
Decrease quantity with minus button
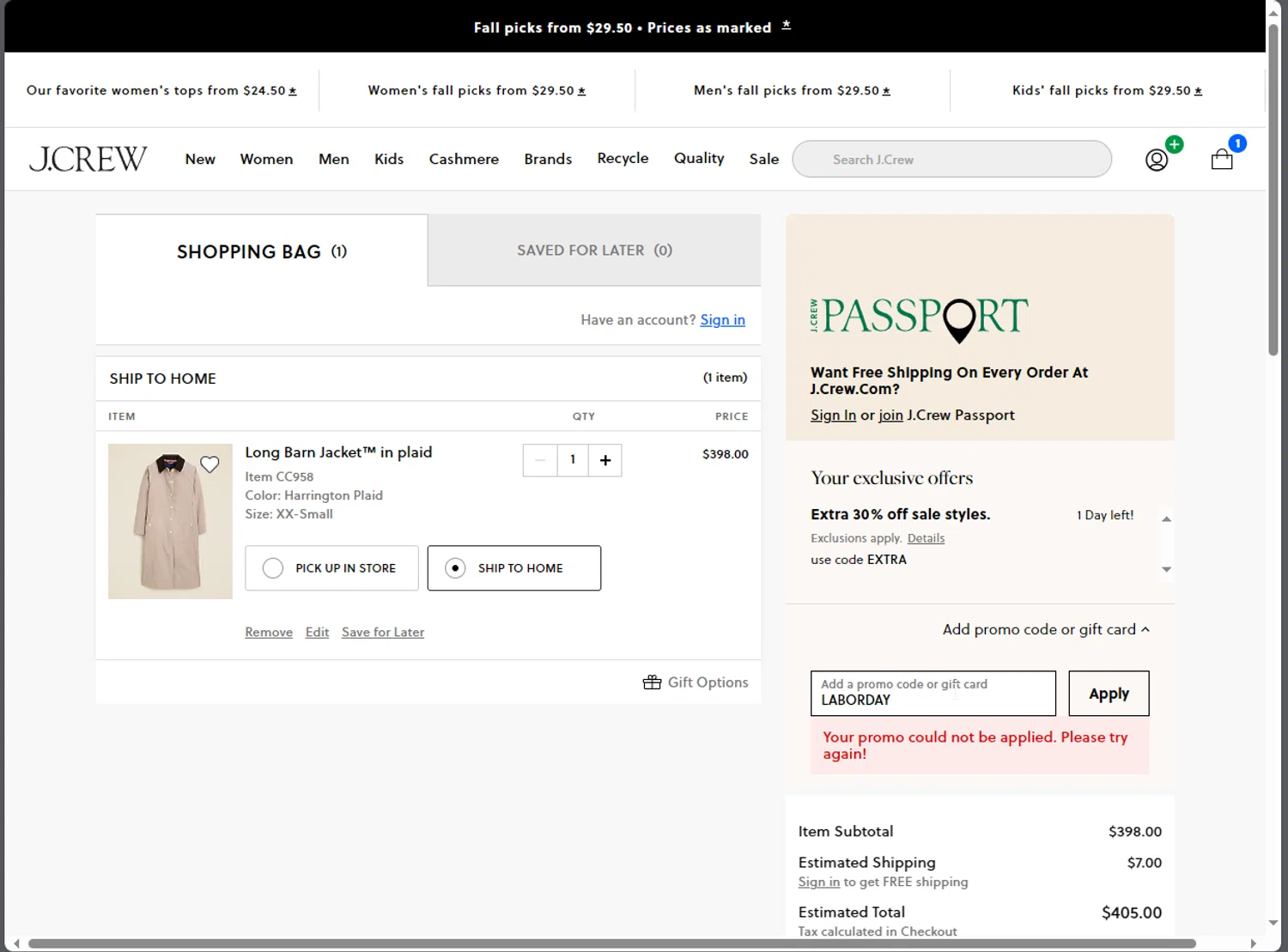[540, 460]
